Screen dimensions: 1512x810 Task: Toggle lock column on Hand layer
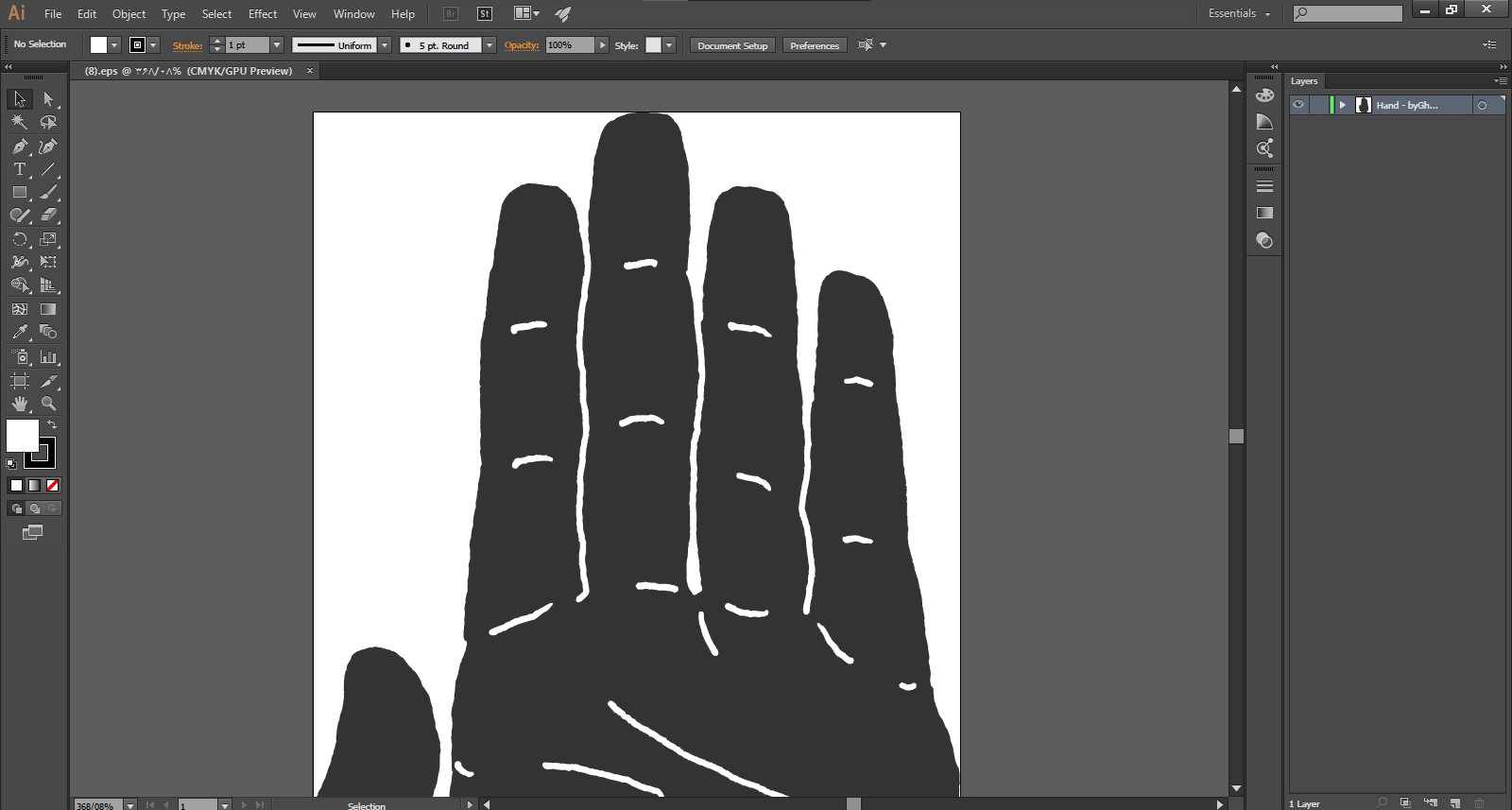click(x=1318, y=105)
